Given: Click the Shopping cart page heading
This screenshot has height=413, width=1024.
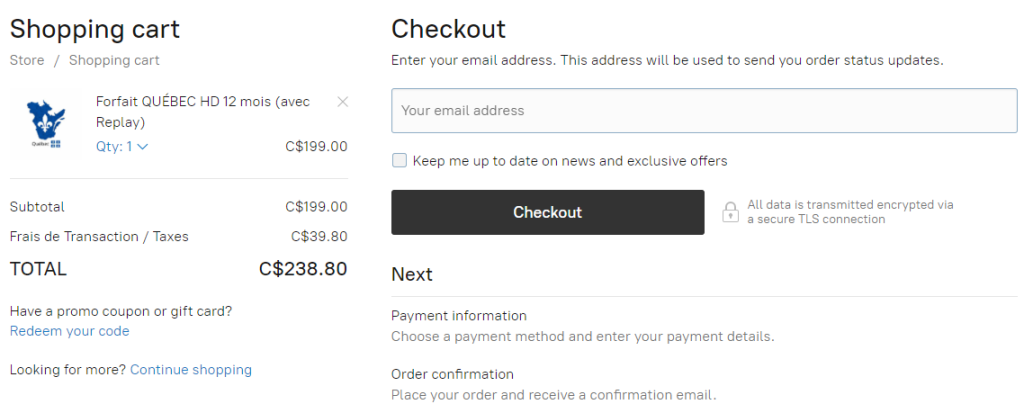Looking at the screenshot, I should pyautogui.click(x=95, y=28).
